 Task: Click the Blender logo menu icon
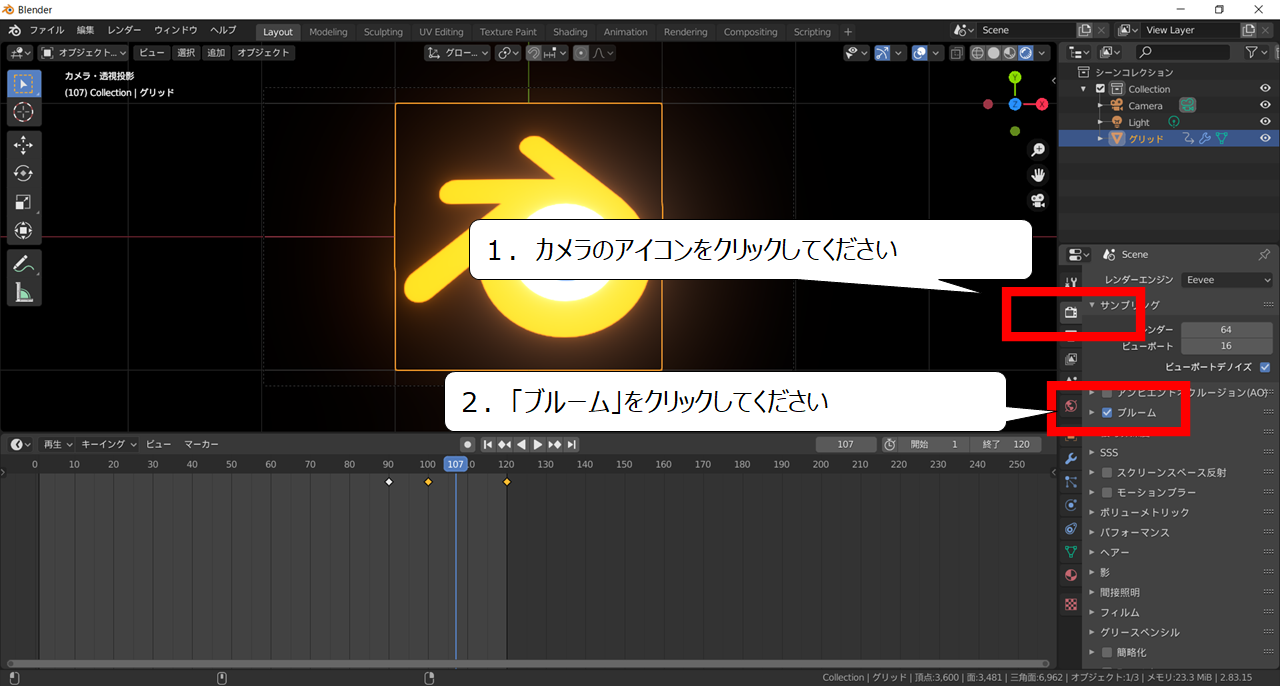(14, 31)
